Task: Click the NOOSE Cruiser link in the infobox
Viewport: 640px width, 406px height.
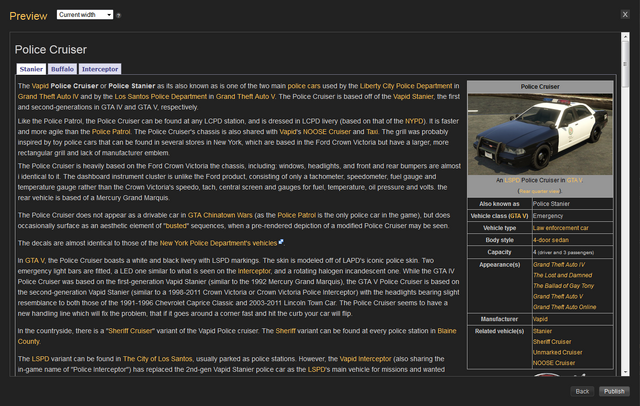Action: (x=554, y=363)
